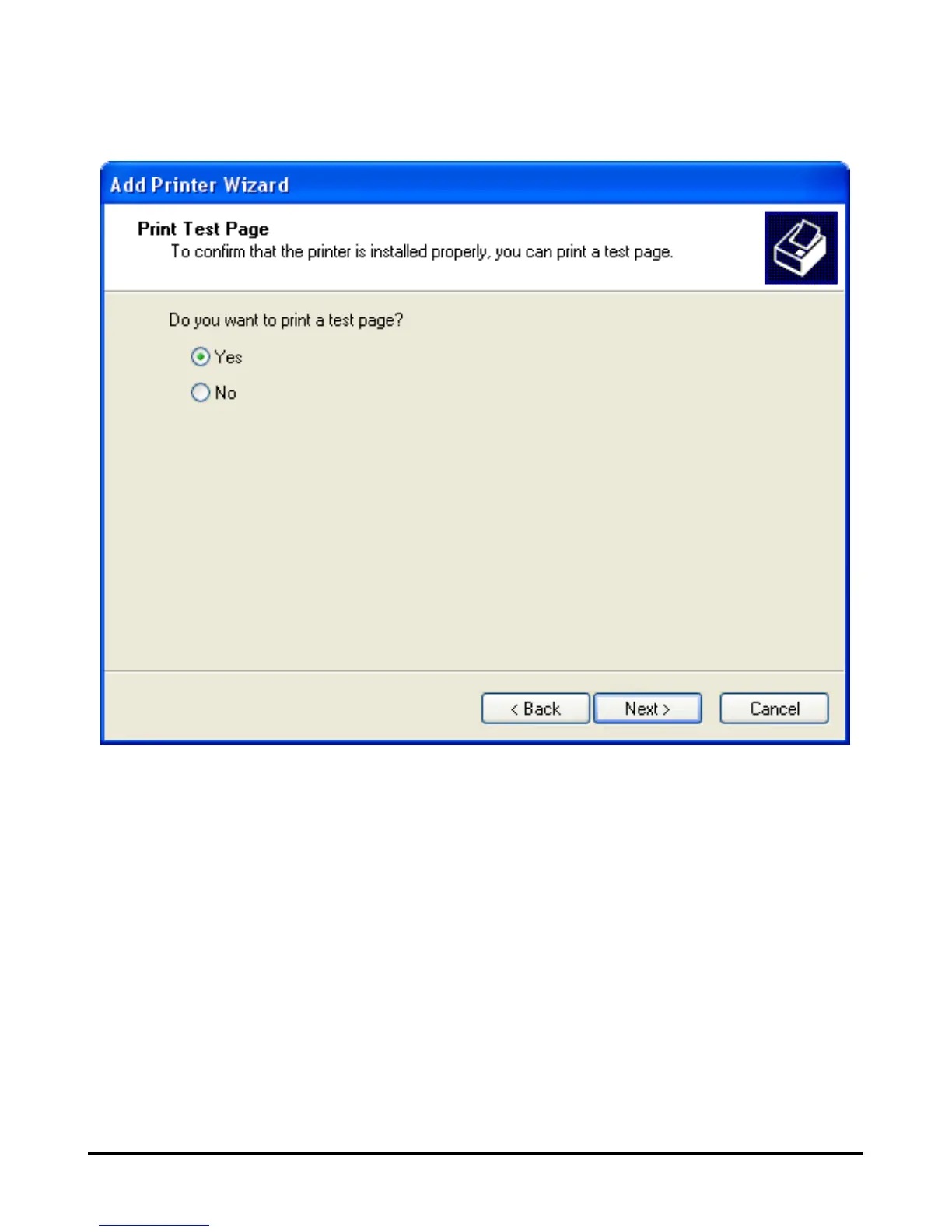Click the left angle bracket on Back button

514,709
